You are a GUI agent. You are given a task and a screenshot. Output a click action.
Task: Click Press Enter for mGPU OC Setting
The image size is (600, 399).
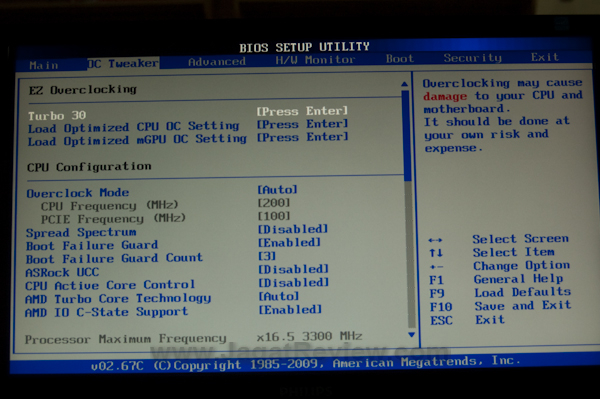coord(302,137)
